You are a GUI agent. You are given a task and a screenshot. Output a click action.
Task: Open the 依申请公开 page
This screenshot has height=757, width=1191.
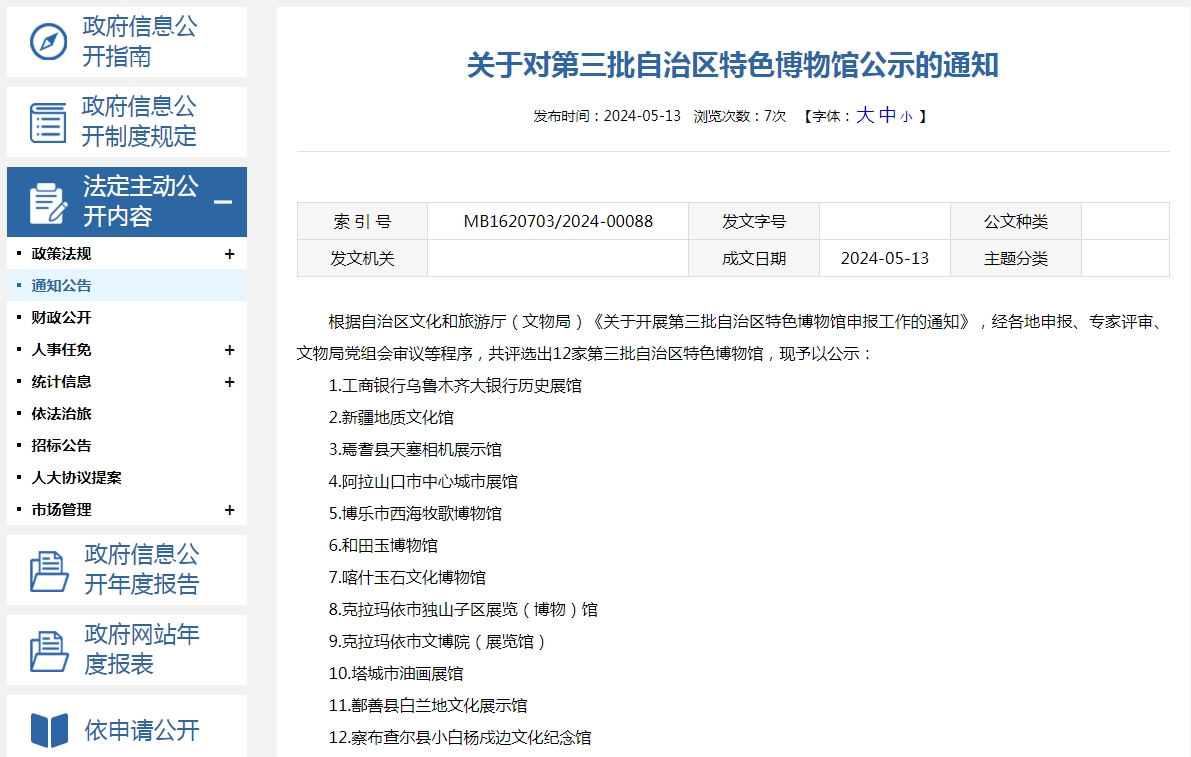click(141, 730)
